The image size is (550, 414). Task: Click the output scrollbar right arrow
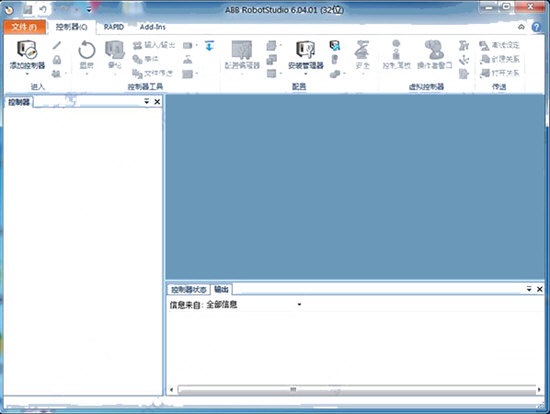pos(539,389)
